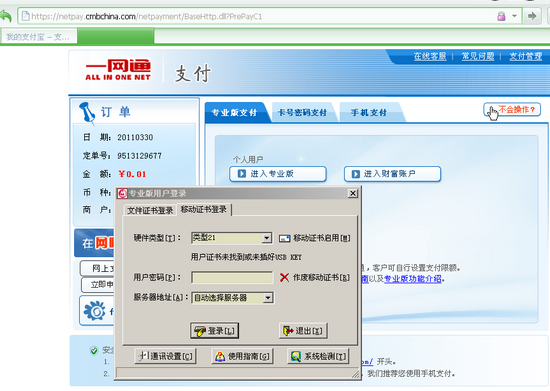Open the 硬件类型 dropdown
The width and height of the screenshot is (550, 391).
(x=266, y=238)
